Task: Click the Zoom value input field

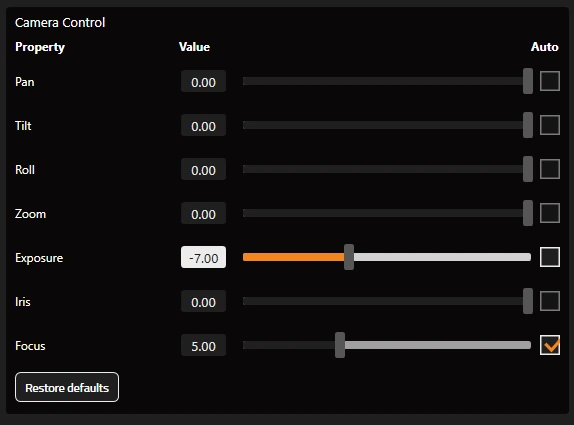Action: [204, 213]
